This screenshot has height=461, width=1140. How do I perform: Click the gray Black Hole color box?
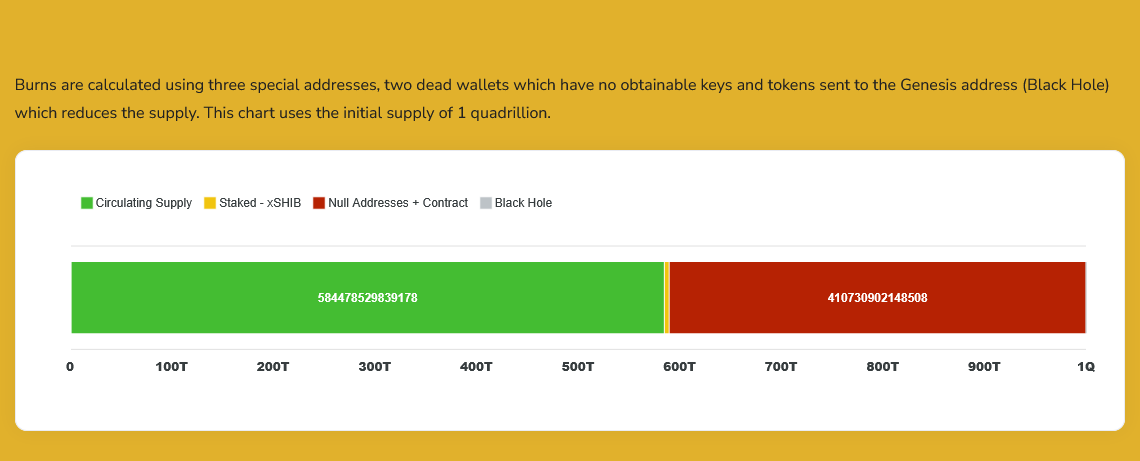point(486,203)
